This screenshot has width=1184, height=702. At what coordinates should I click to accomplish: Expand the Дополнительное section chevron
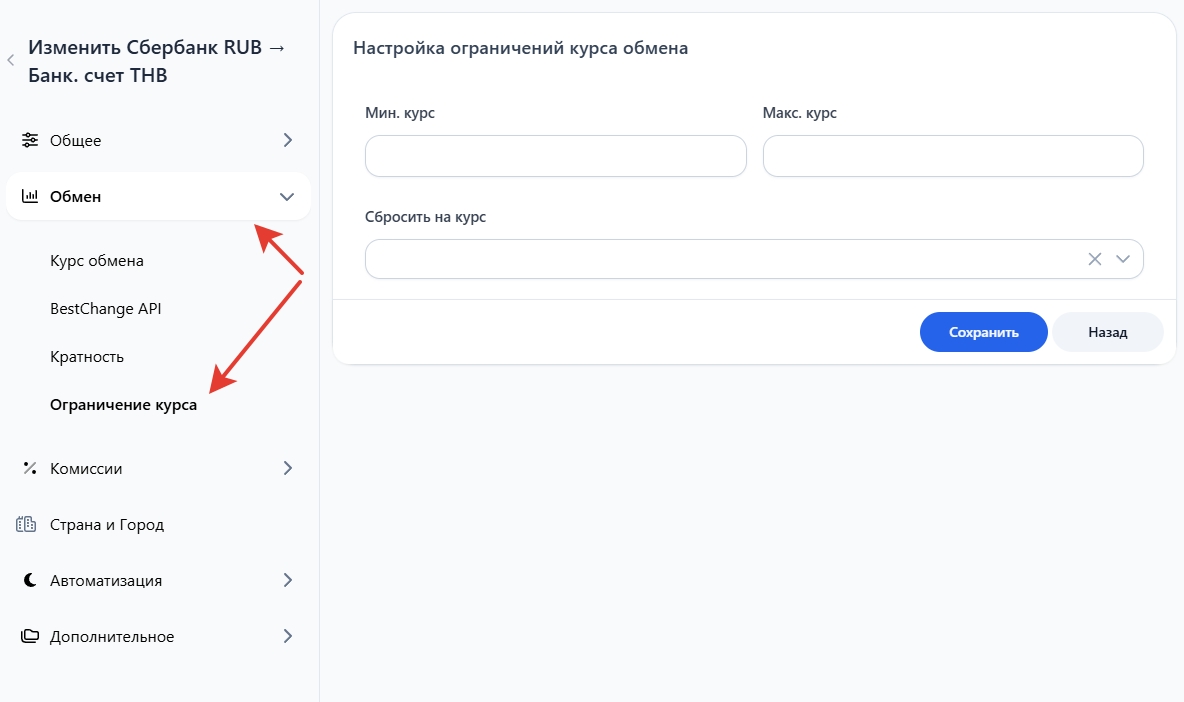point(288,636)
